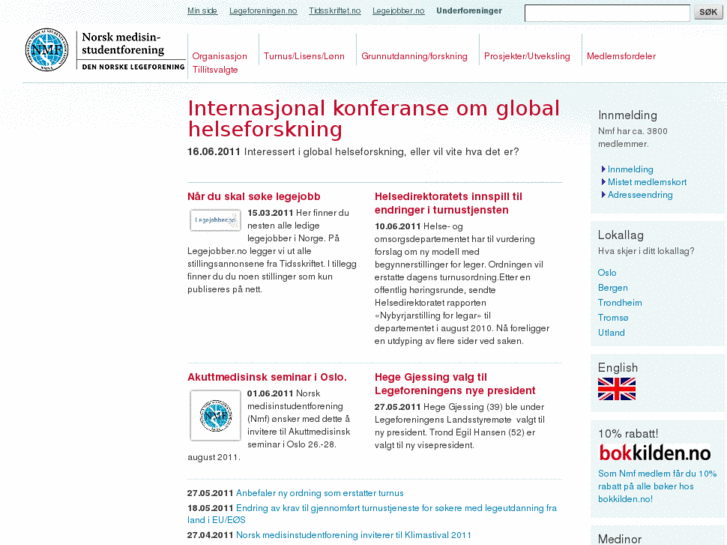The image size is (727, 545).
Task: Open Medlemsfordeler menu
Action: tap(621, 56)
